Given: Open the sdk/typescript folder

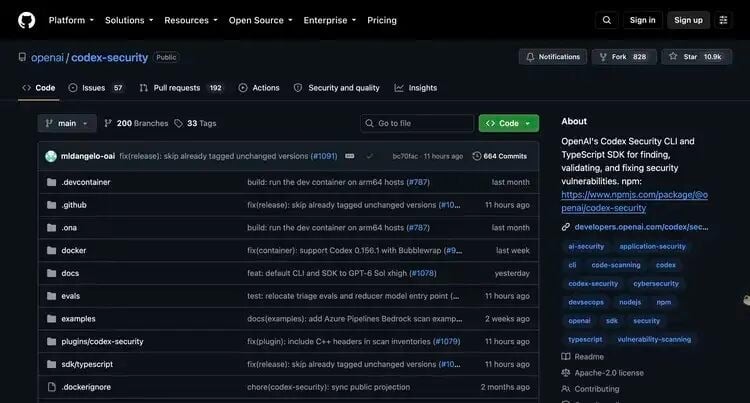Looking at the screenshot, I should click(x=87, y=364).
